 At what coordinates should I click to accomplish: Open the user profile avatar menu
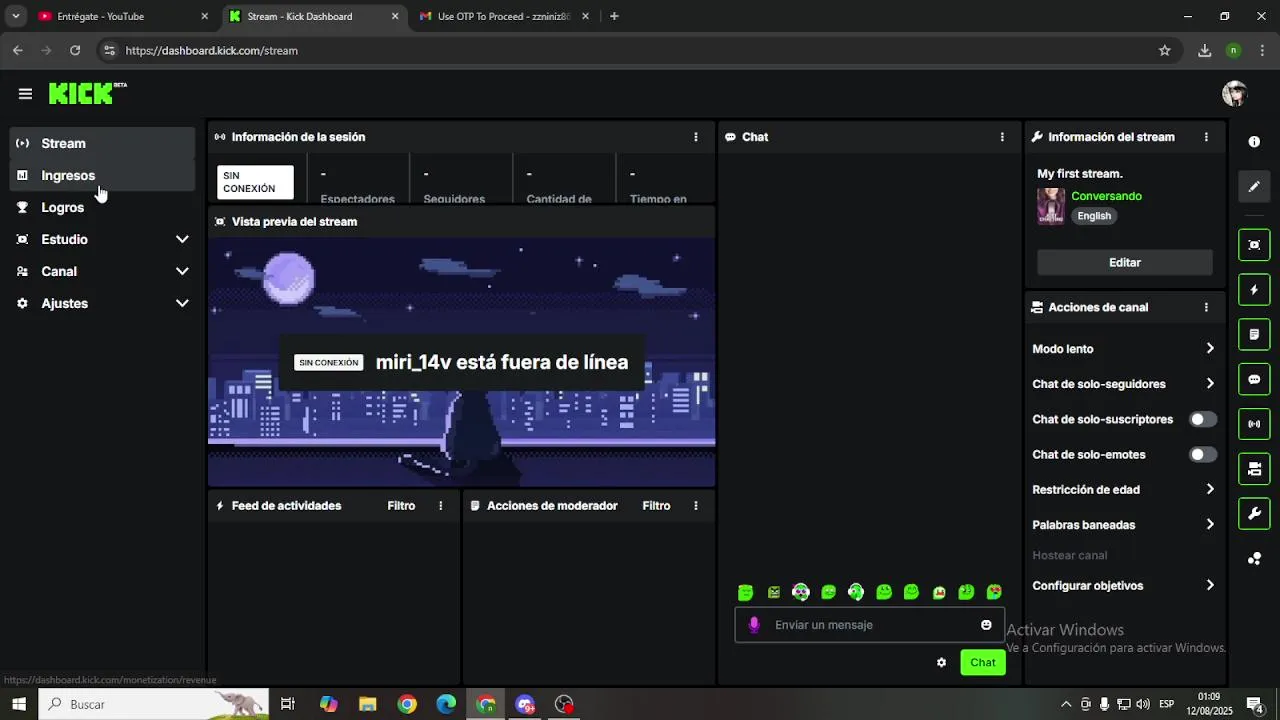[x=1234, y=94]
